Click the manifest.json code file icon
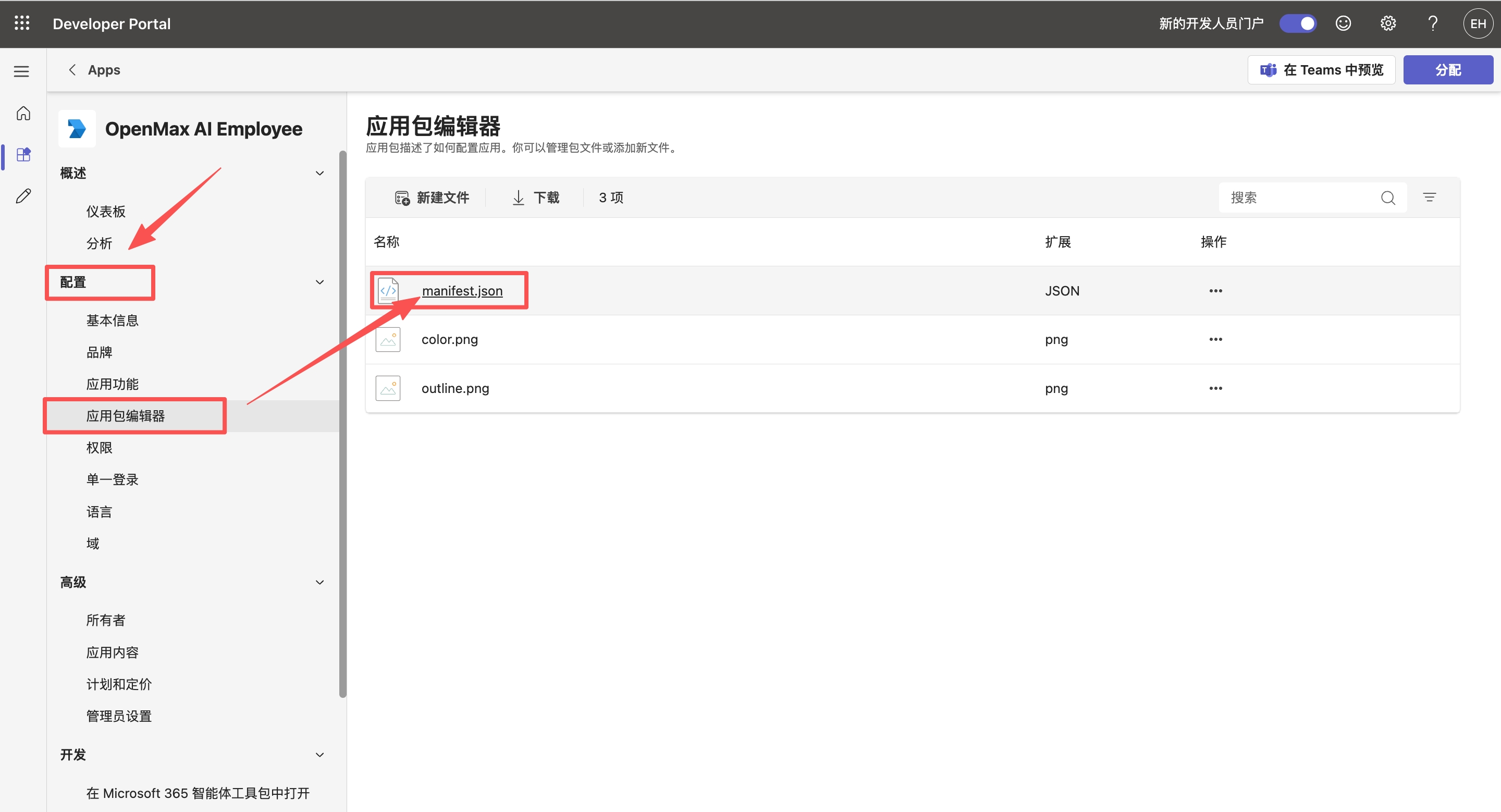The height and width of the screenshot is (812, 1501). coord(387,291)
